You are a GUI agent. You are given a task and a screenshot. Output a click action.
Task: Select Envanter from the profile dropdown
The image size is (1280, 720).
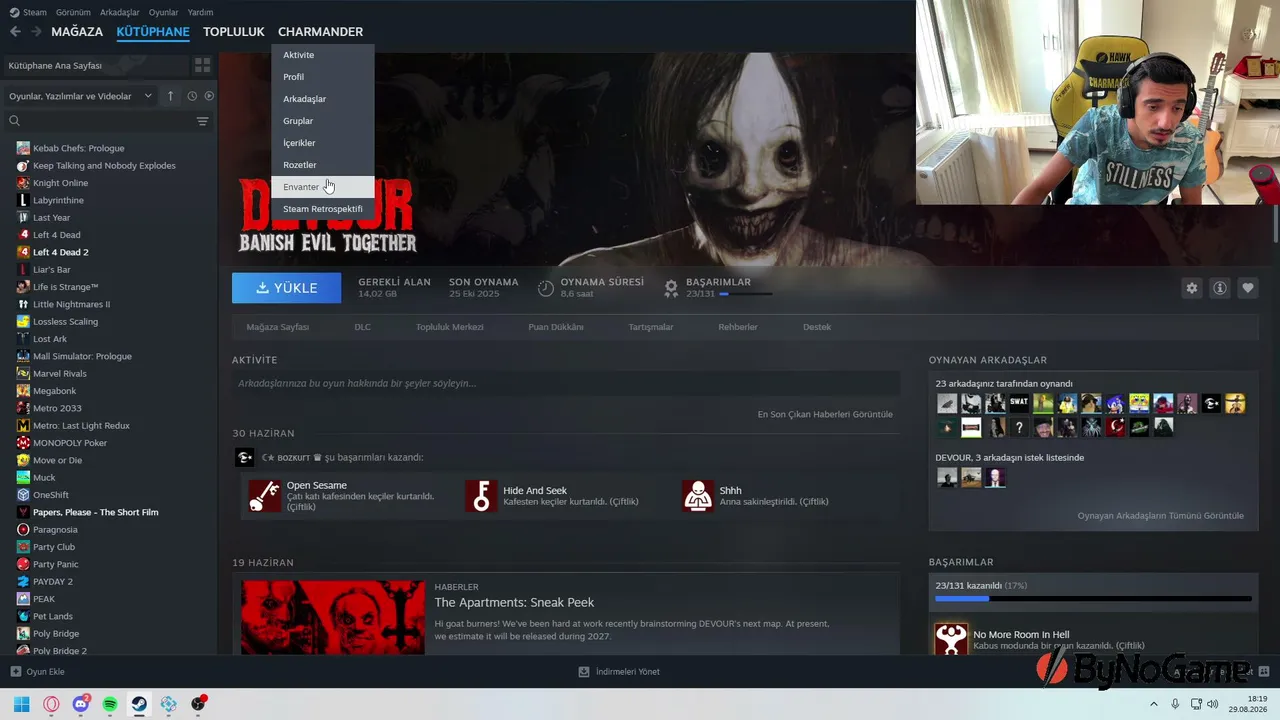[x=322, y=187]
